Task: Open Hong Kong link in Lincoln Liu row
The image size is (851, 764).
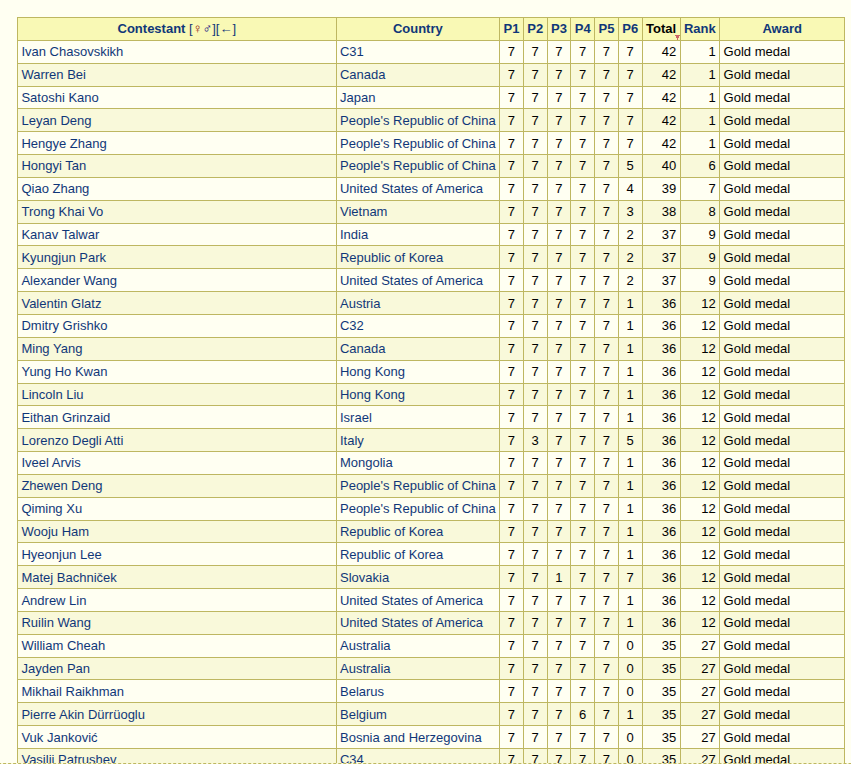Action: tap(372, 395)
